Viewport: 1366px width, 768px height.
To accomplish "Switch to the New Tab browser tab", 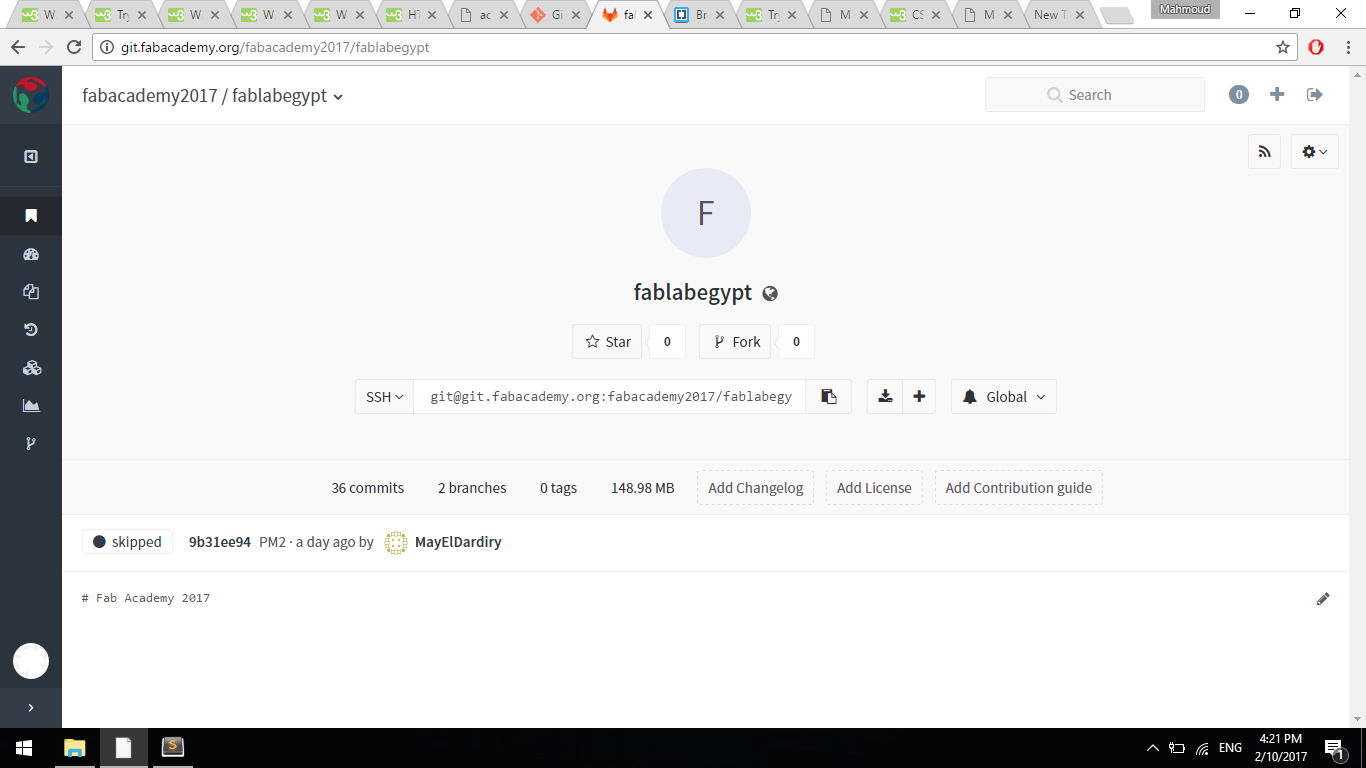I will [1059, 15].
